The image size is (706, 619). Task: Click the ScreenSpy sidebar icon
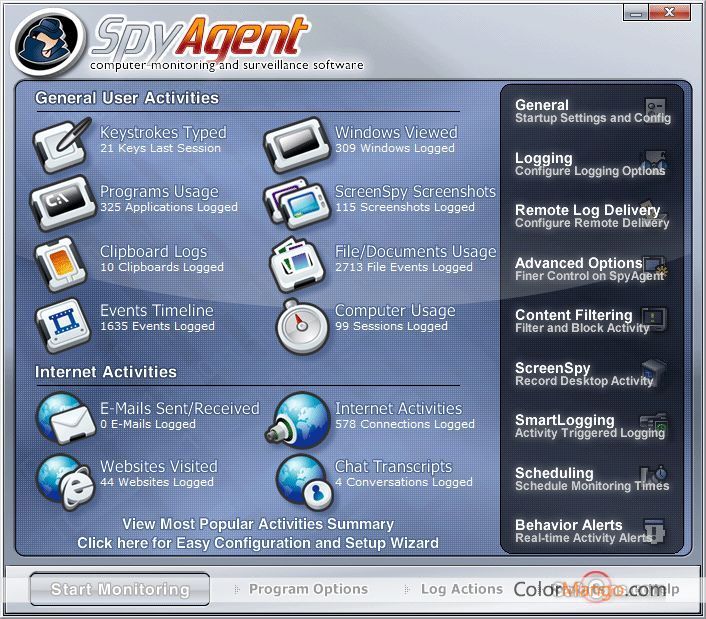click(653, 372)
